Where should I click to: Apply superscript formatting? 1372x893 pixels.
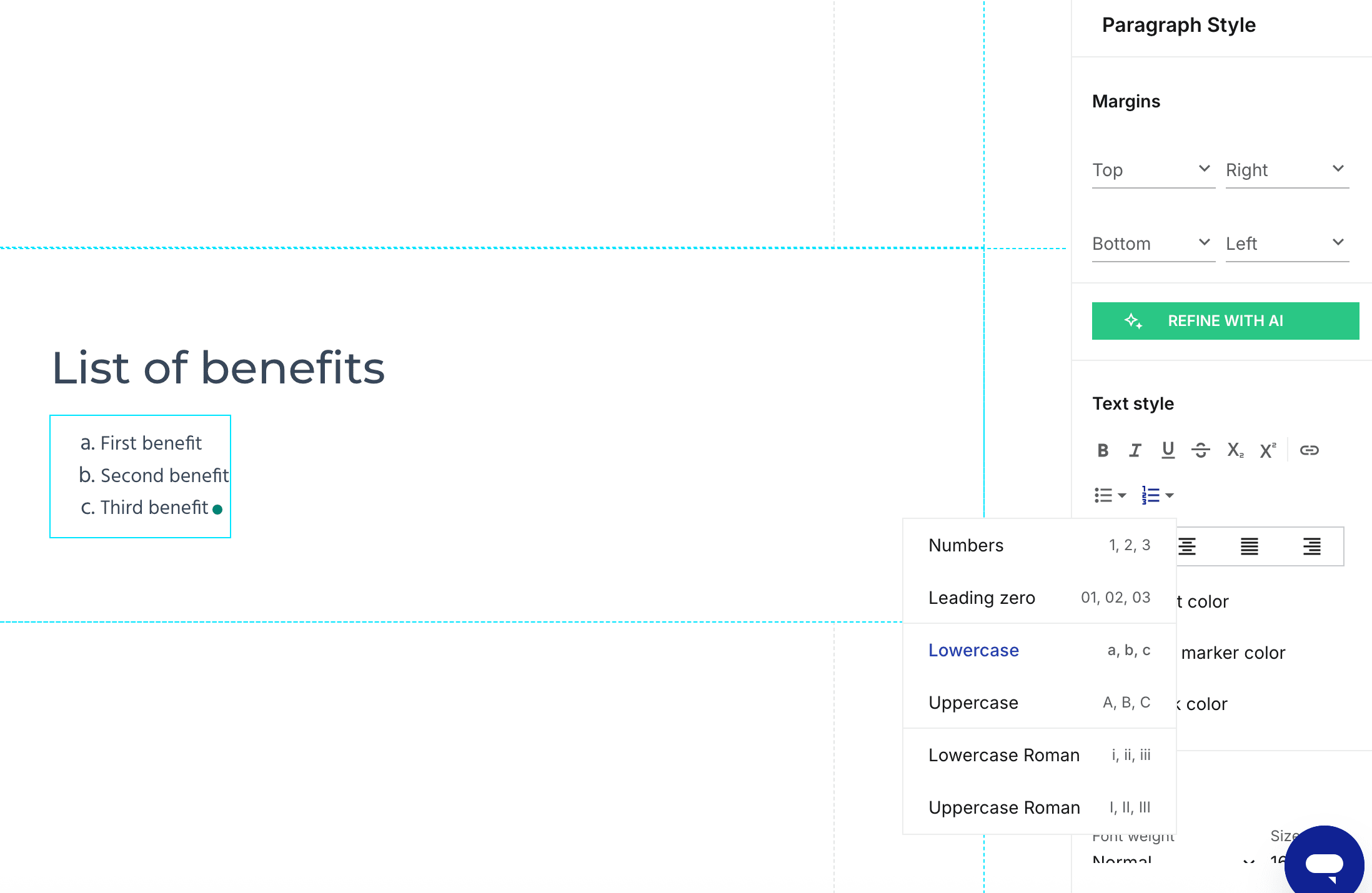(x=1268, y=450)
